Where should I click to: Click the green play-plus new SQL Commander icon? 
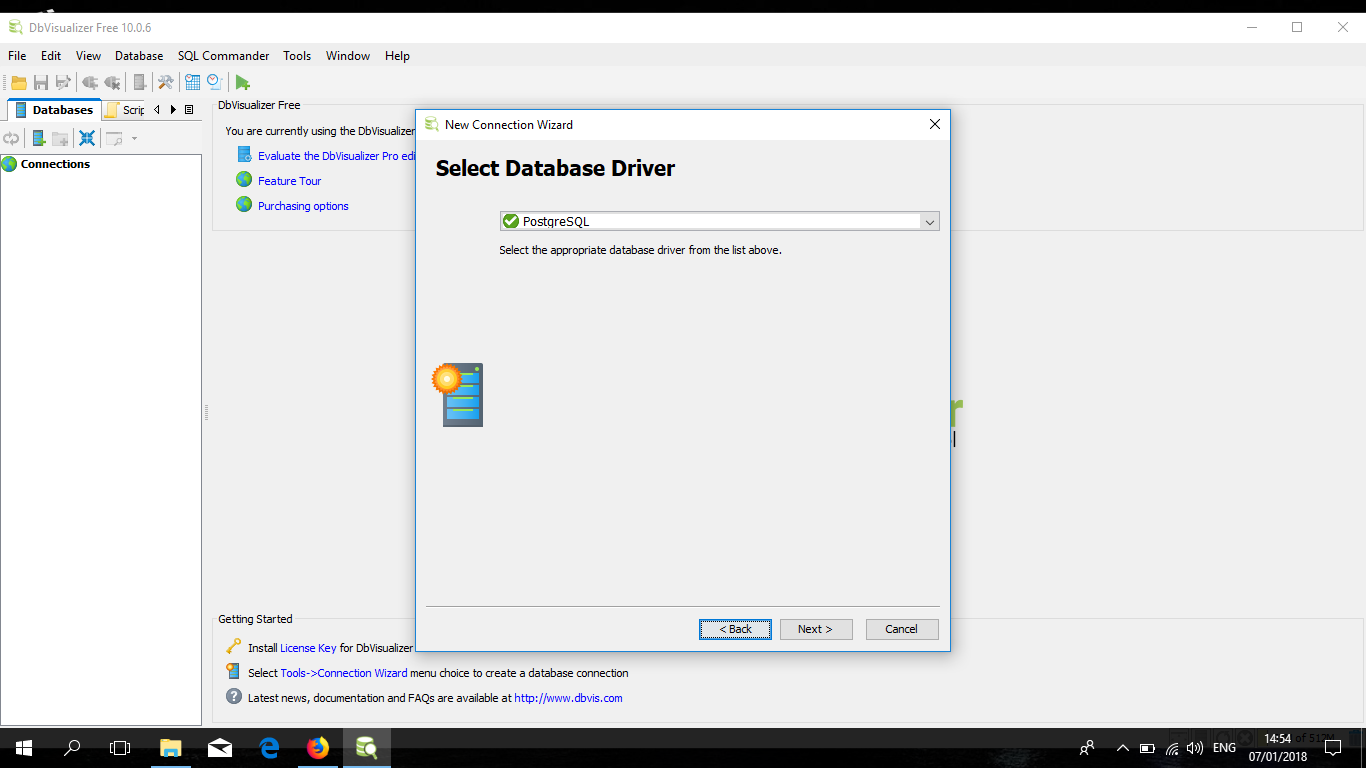point(242,82)
